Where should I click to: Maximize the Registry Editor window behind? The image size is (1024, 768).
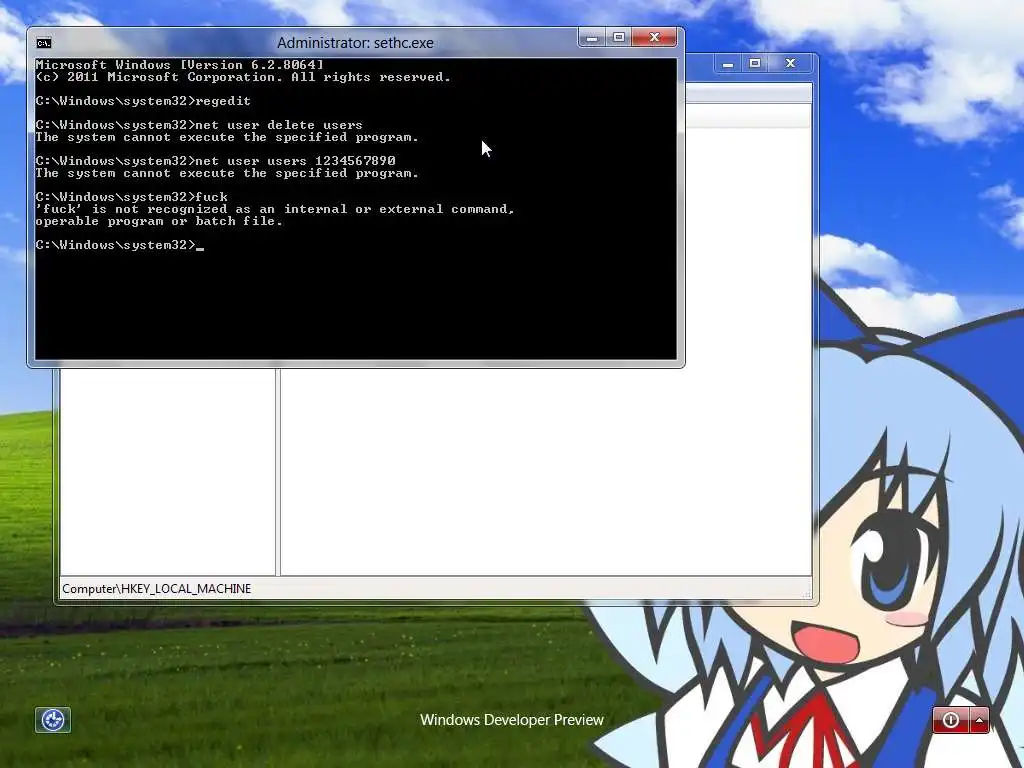[755, 64]
